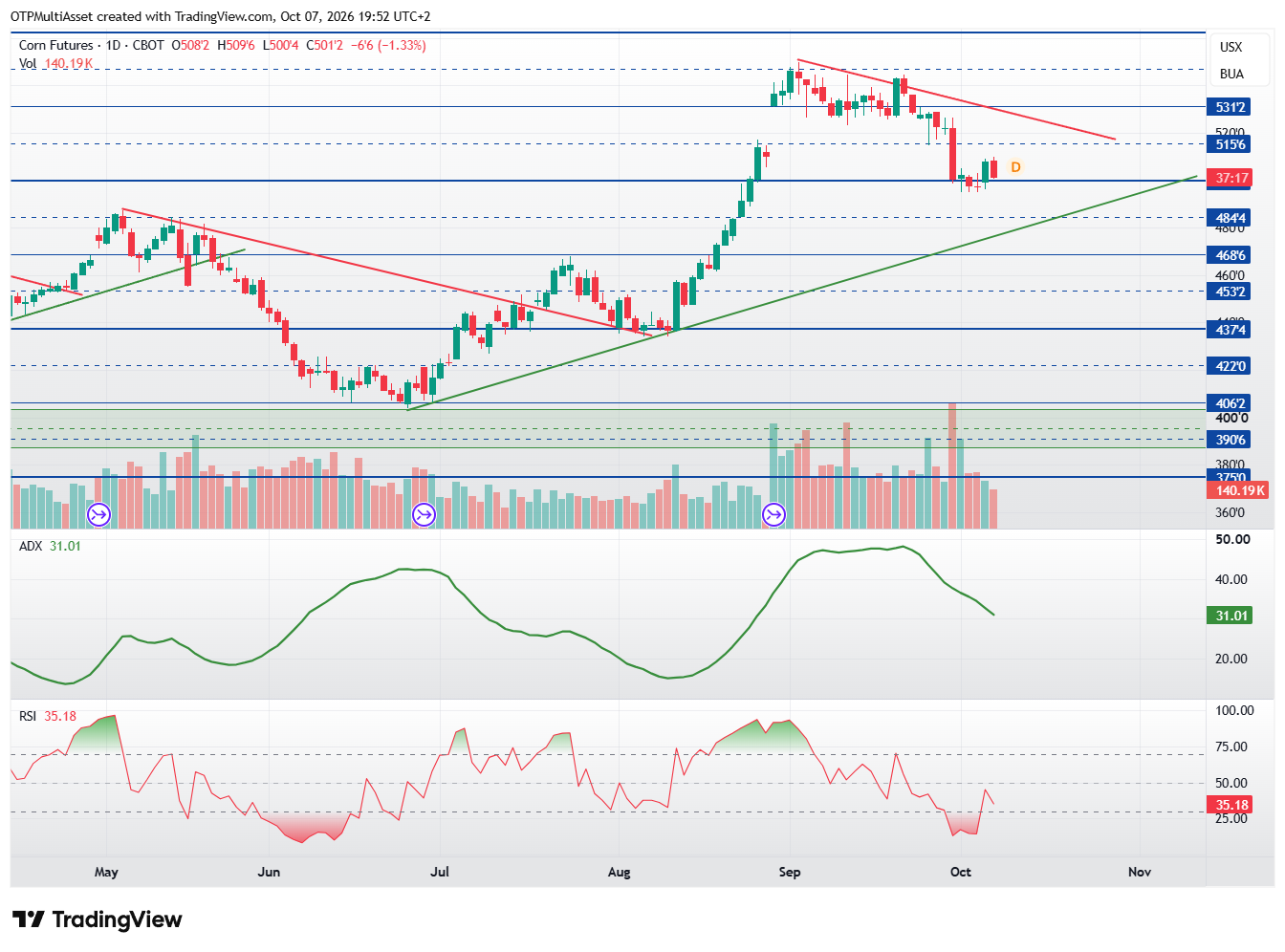Screen dimensions: 1285x952
Task: Click the Jun label on time axis
Action: click(269, 872)
